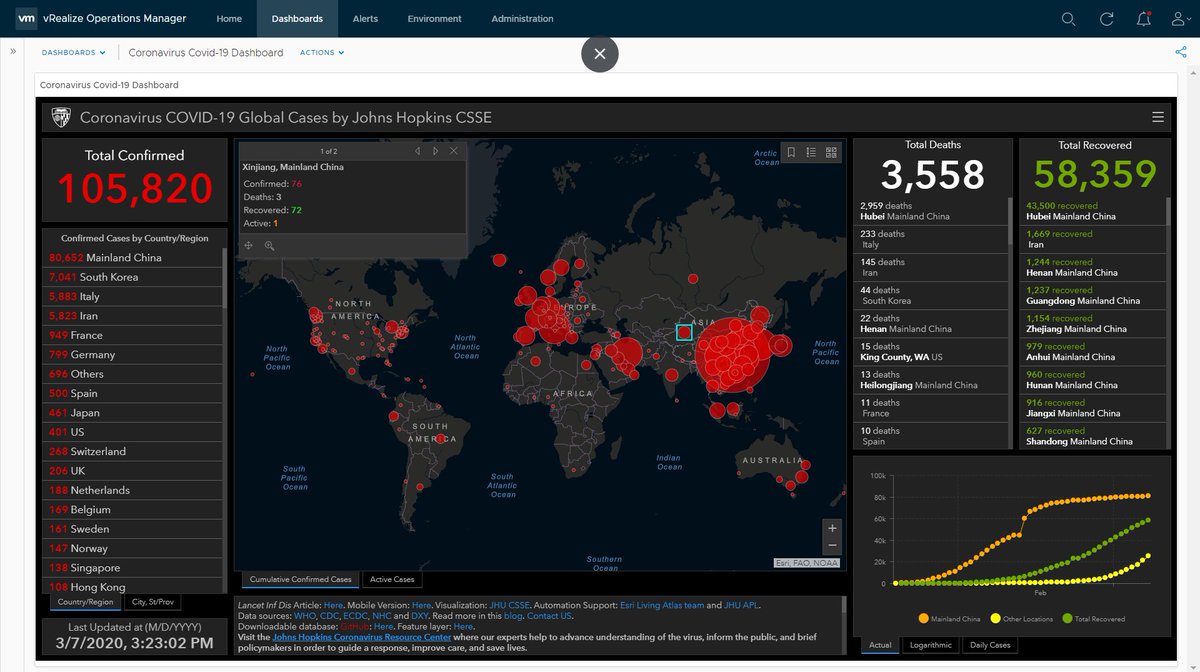
Task: Click the scrollbar of the recovered list
Action: click(x=1167, y=211)
